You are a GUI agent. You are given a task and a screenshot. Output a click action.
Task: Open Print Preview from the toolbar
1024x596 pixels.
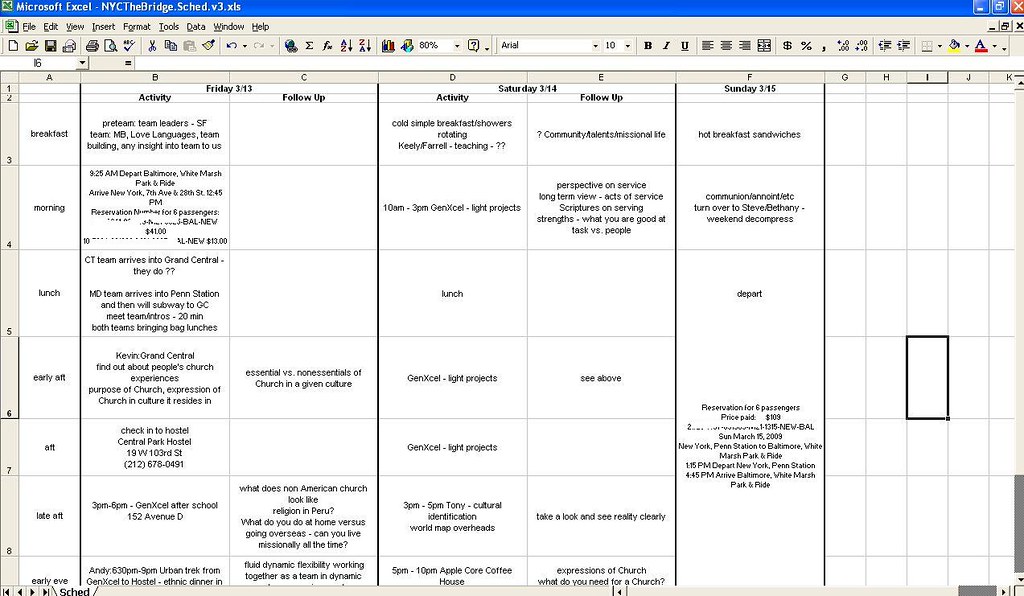[110, 46]
